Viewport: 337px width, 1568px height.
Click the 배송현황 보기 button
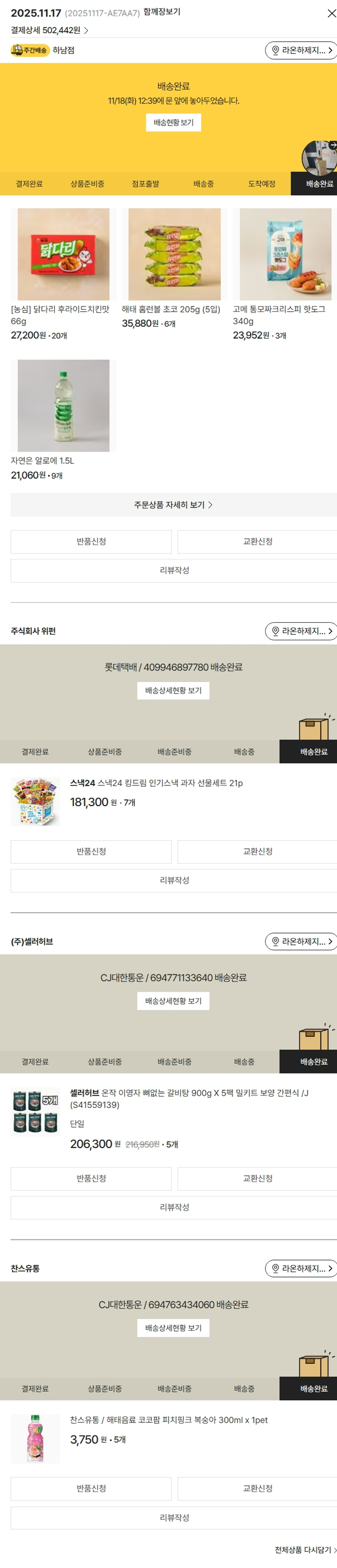point(173,122)
